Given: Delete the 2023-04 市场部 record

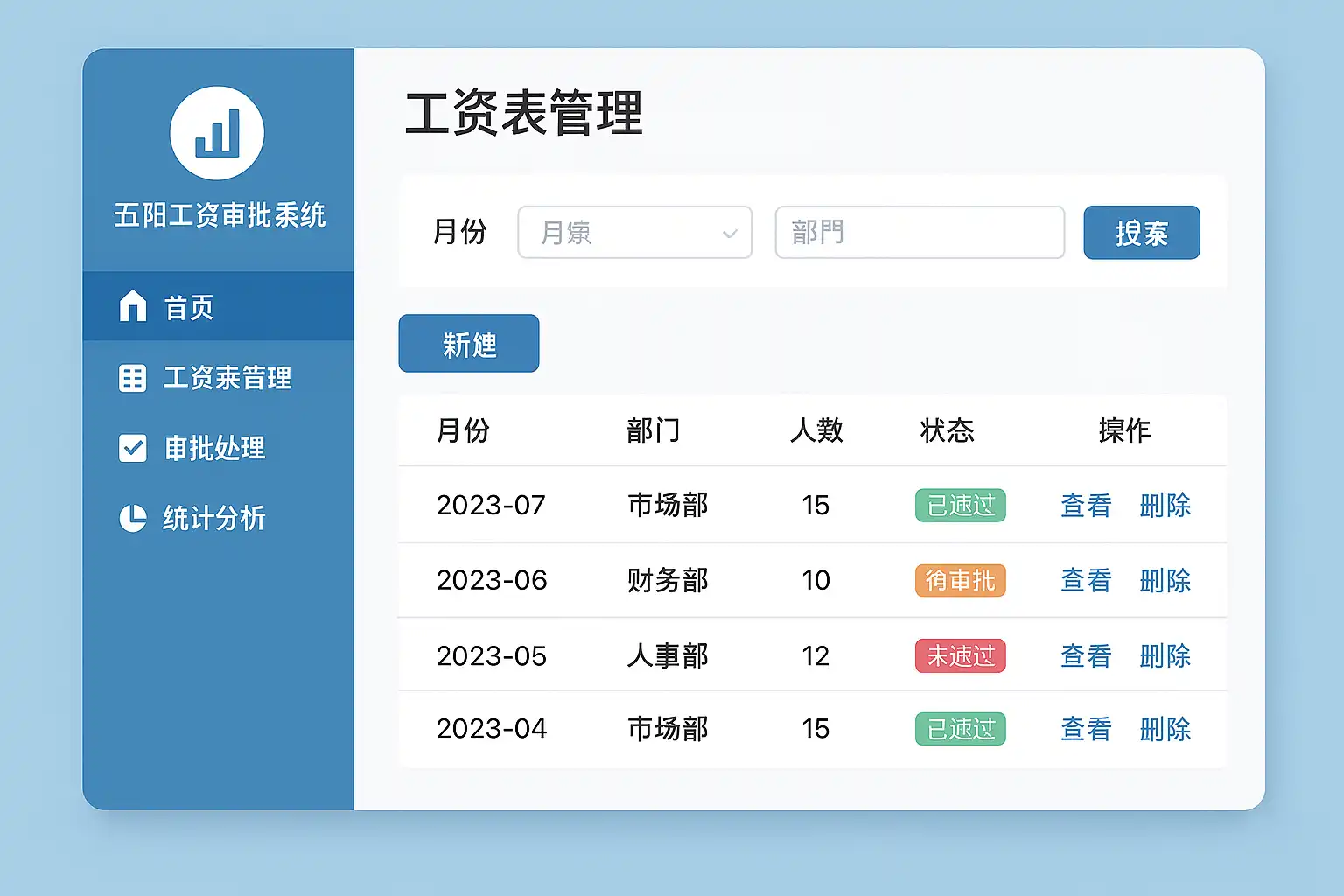Looking at the screenshot, I should pos(1165,729).
